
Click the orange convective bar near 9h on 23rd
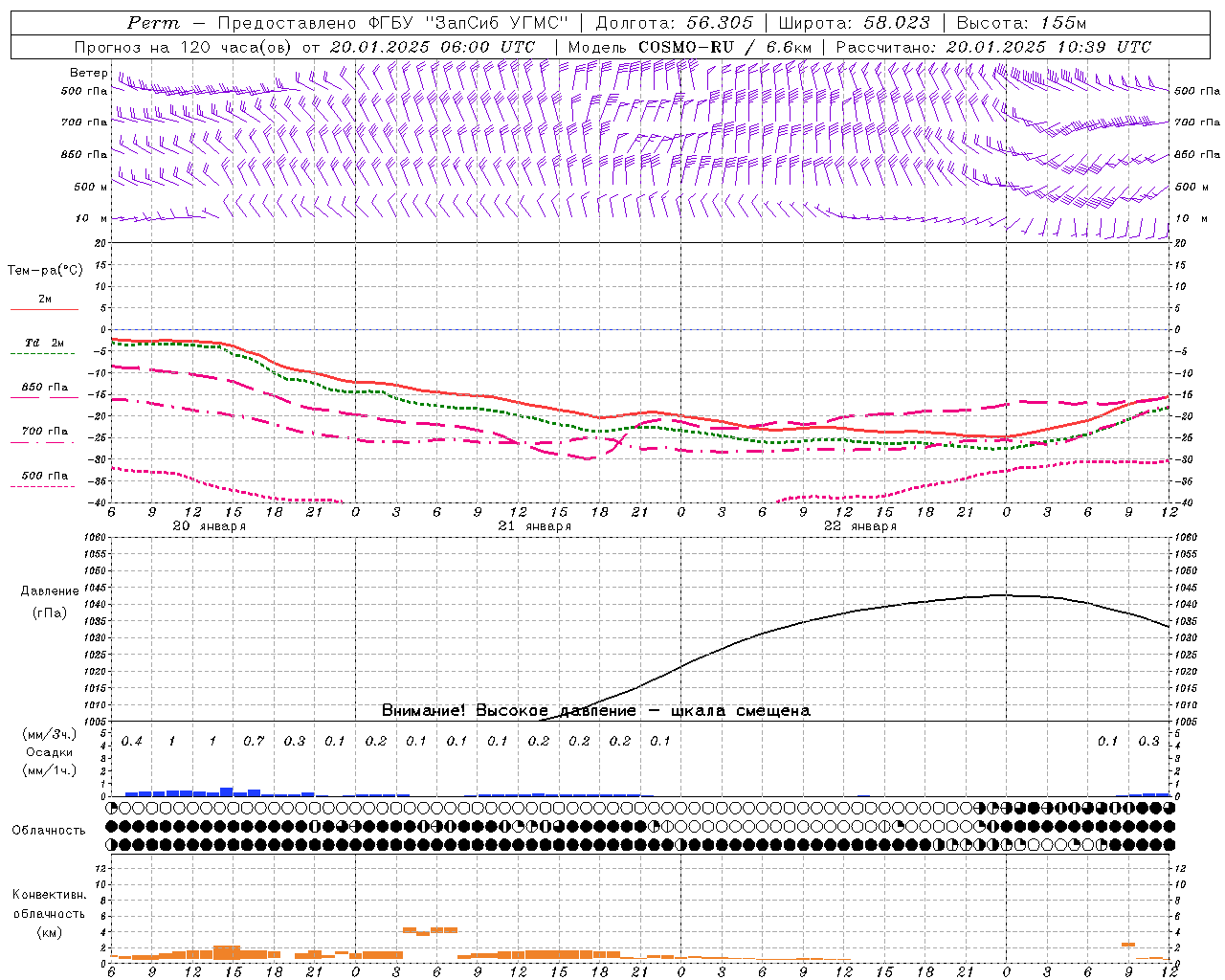[x=1128, y=945]
